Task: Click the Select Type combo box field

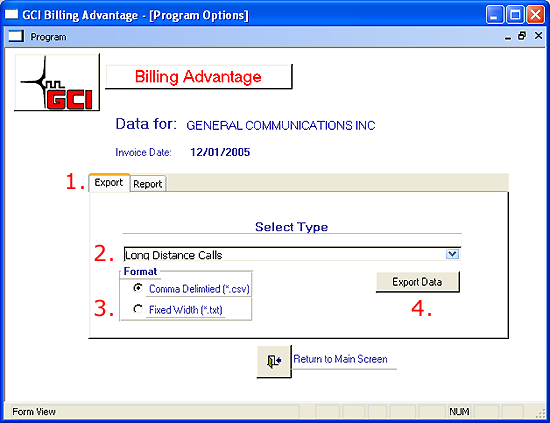Action: point(292,254)
